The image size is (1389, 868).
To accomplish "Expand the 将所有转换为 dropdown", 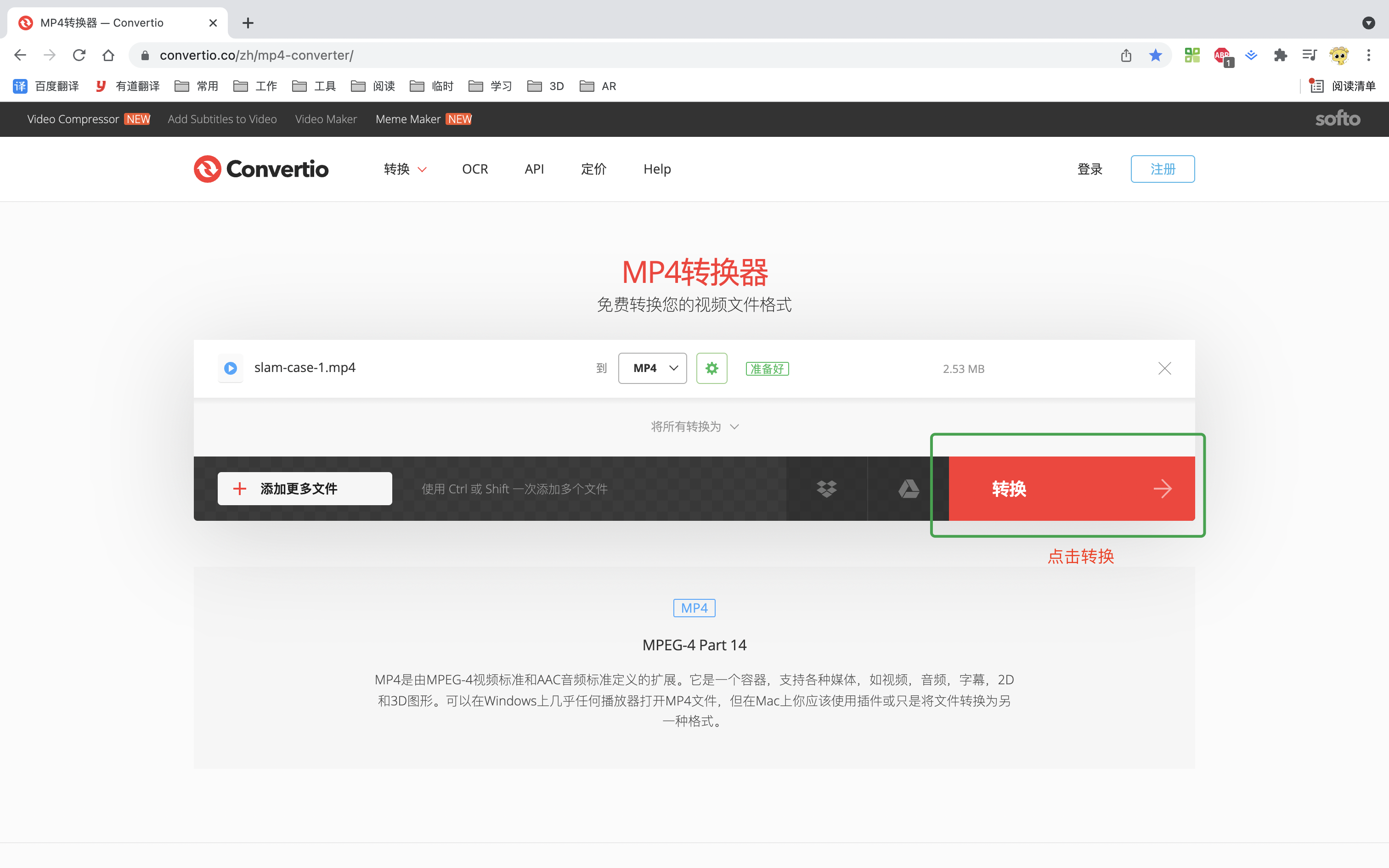I will (x=694, y=427).
